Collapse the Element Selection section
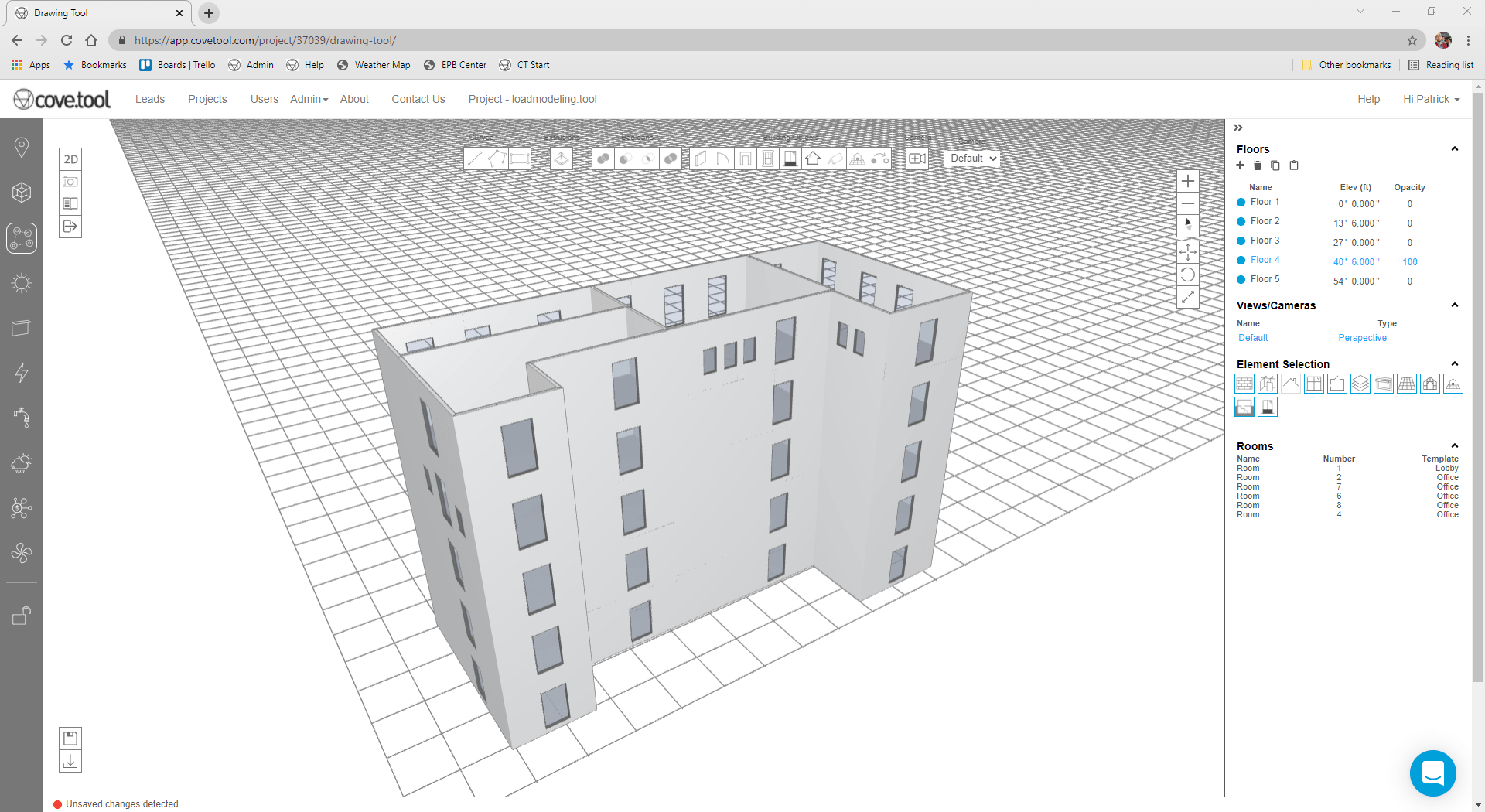Image resolution: width=1485 pixels, height=812 pixels. click(x=1455, y=363)
